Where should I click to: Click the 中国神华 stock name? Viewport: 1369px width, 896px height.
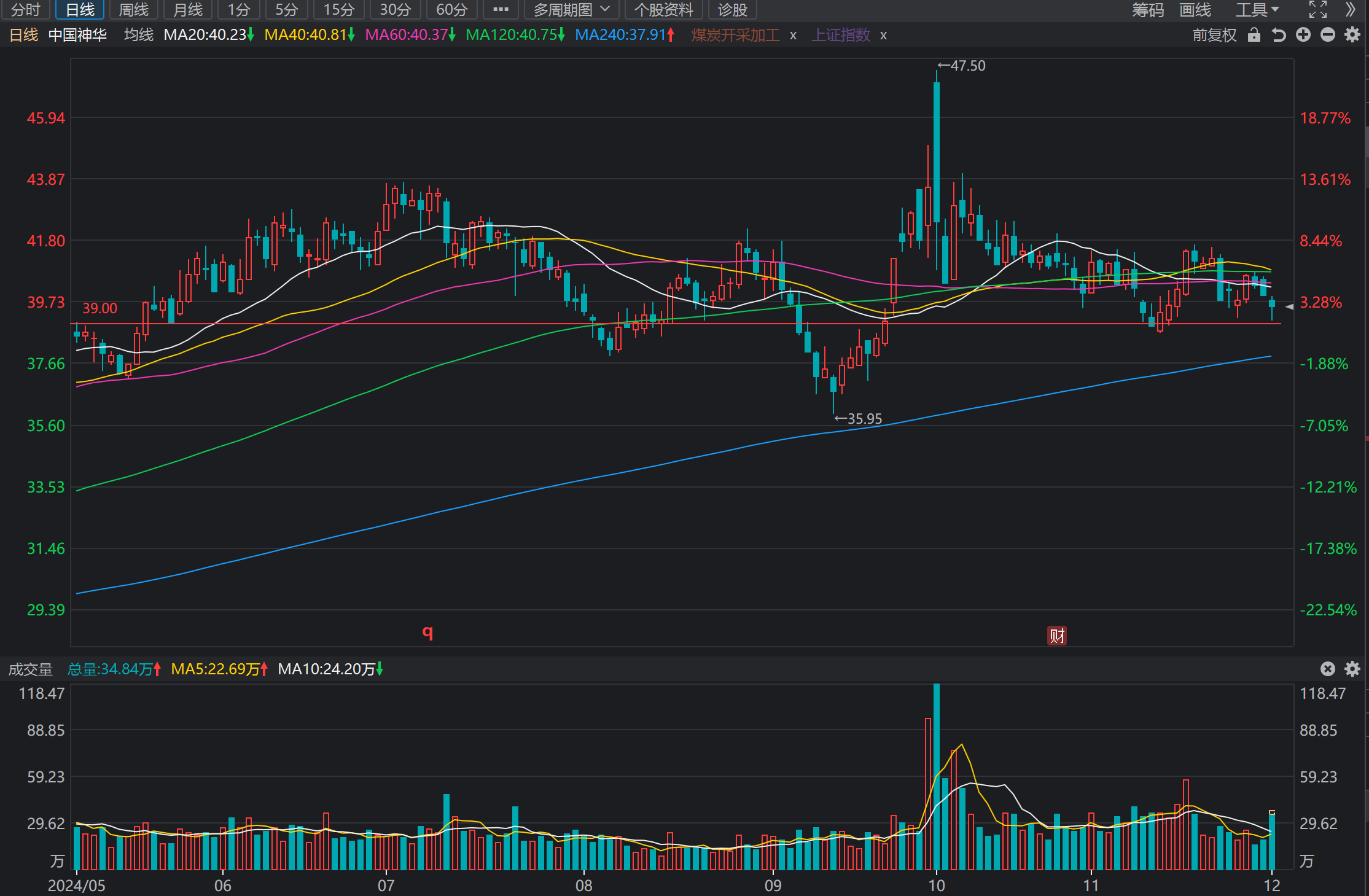[x=77, y=35]
